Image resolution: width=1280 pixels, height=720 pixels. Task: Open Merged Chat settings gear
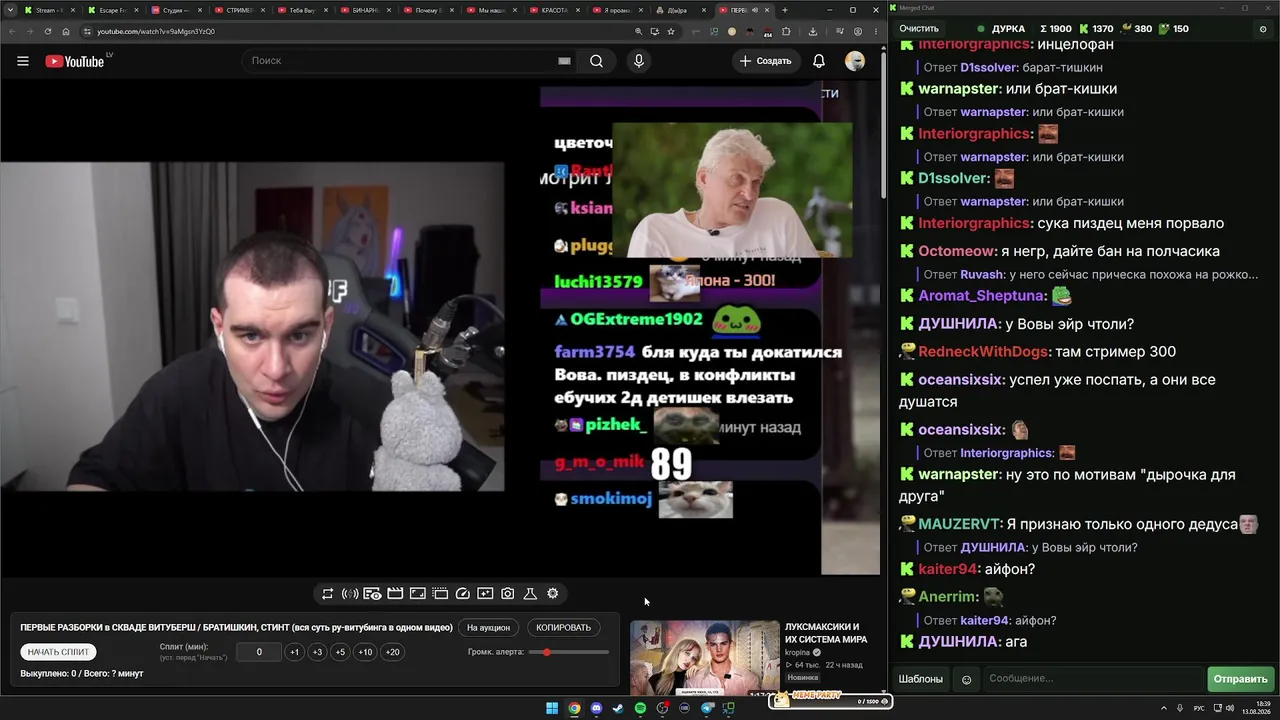pos(1263,29)
